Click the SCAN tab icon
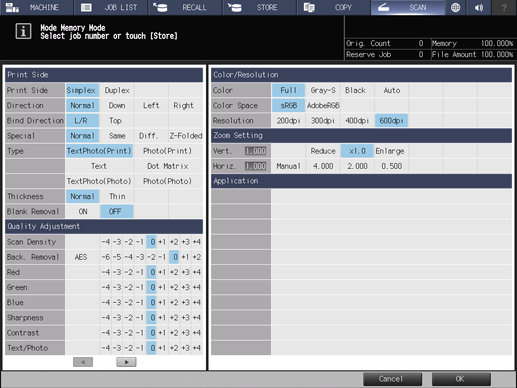 (x=383, y=7)
